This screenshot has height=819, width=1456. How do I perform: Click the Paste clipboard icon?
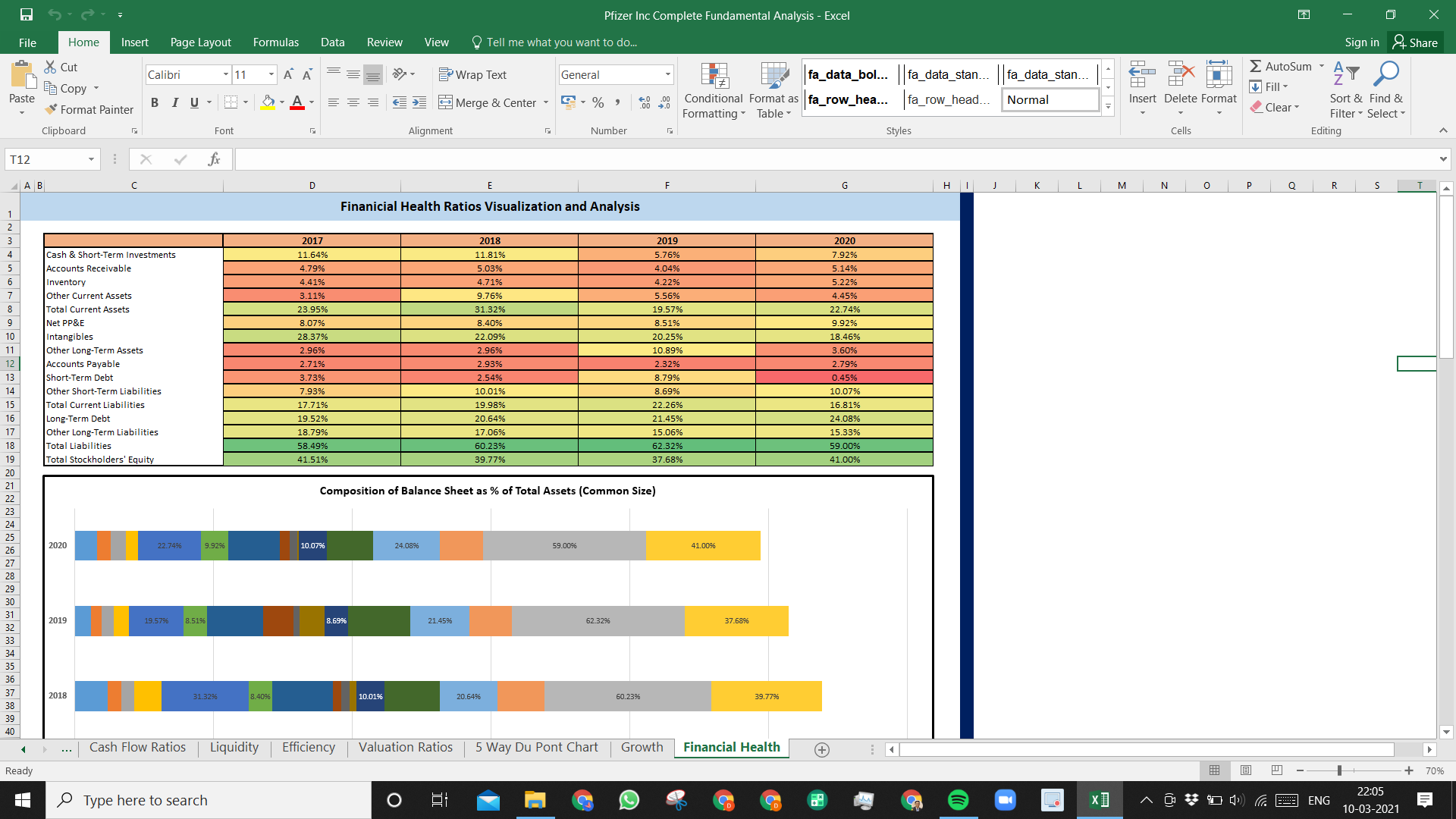point(22,75)
